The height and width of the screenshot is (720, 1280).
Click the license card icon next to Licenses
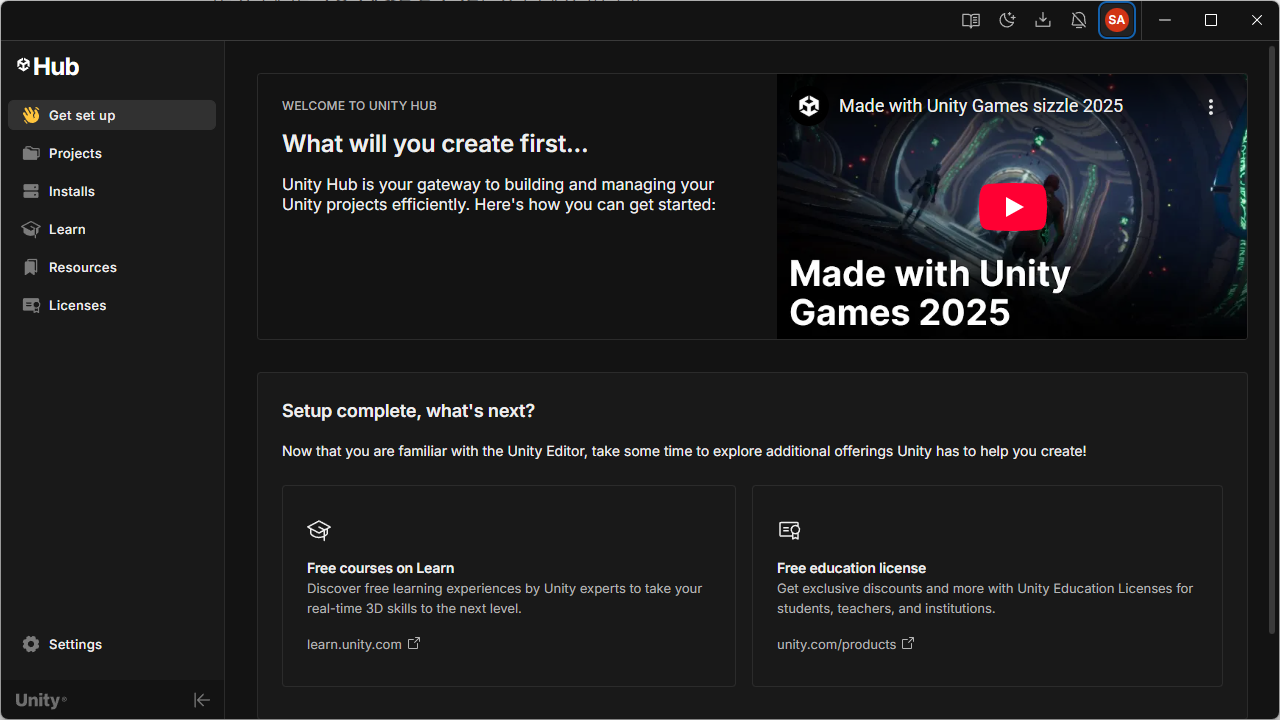click(x=31, y=305)
